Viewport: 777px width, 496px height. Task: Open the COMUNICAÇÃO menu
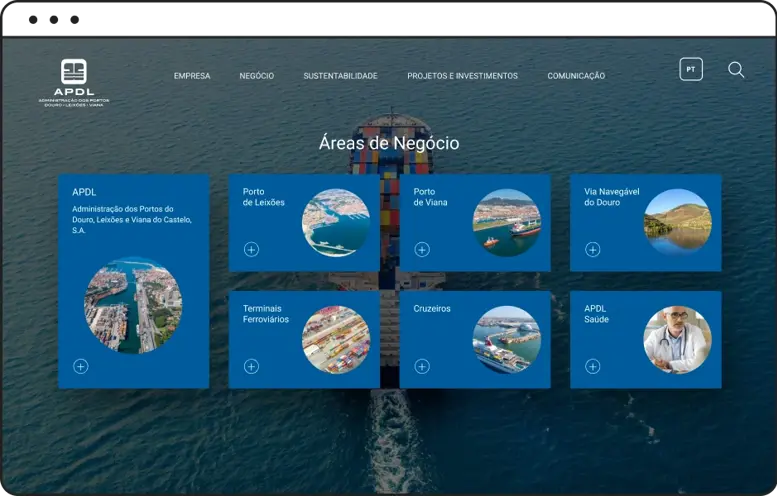click(x=576, y=76)
